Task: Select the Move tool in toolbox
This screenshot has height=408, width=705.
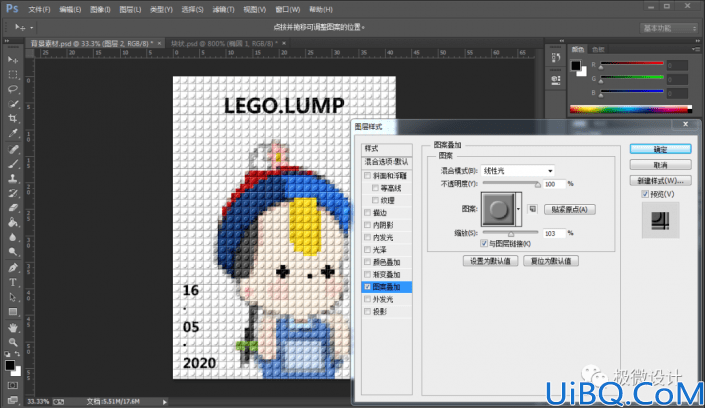Action: tap(13, 59)
